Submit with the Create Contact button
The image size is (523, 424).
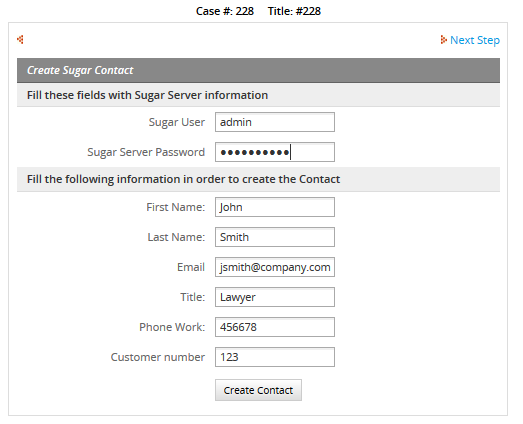[258, 390]
